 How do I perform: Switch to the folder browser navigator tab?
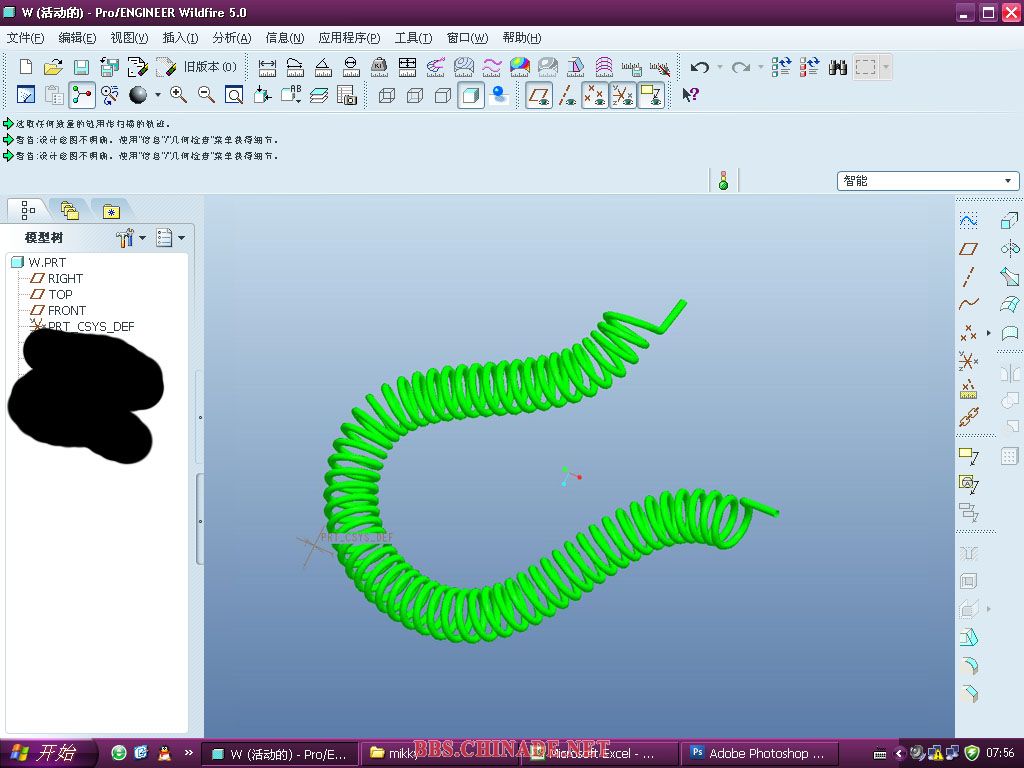point(69,210)
